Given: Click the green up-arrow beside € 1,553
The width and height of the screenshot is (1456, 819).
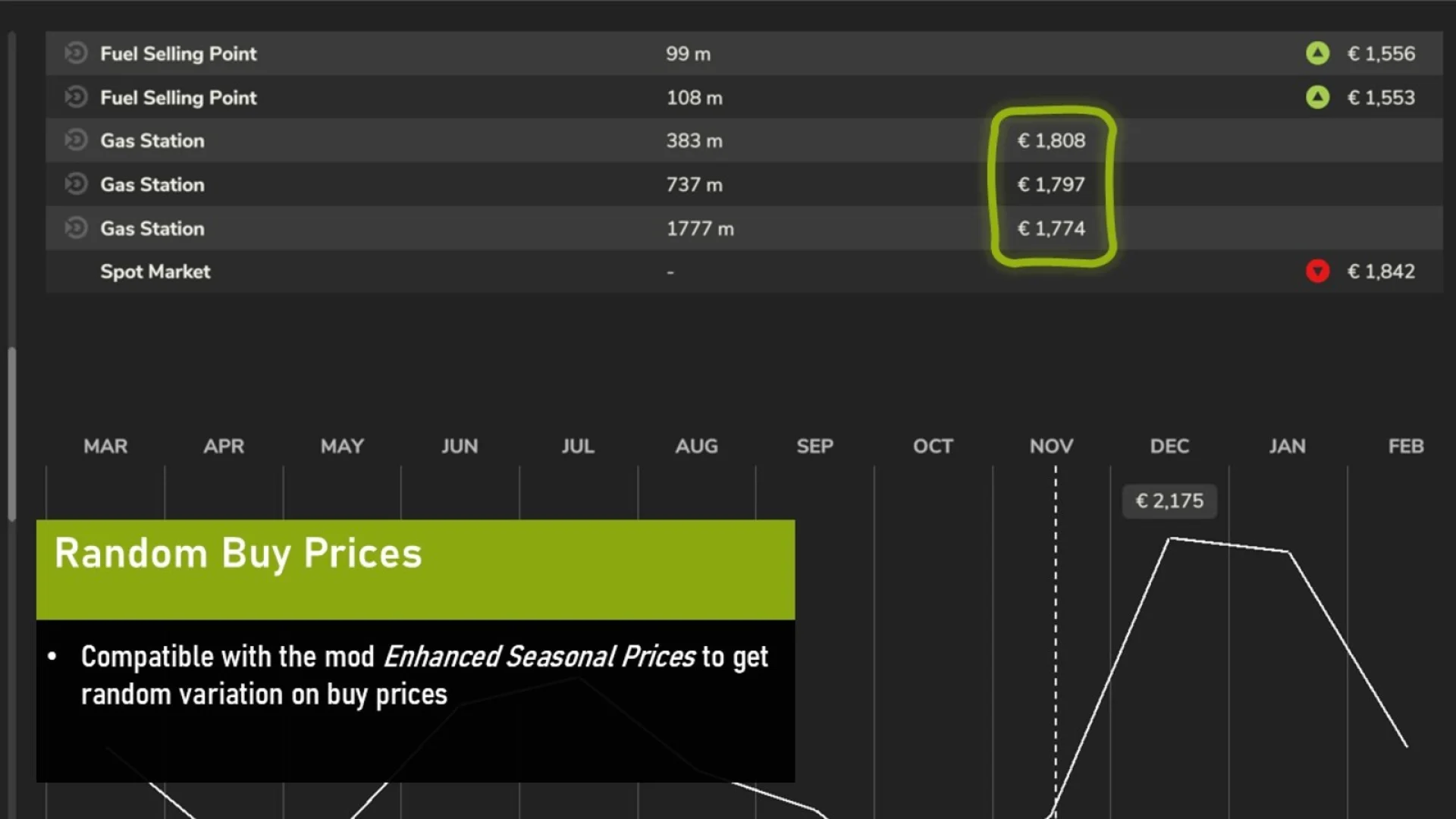Looking at the screenshot, I should point(1317,97).
